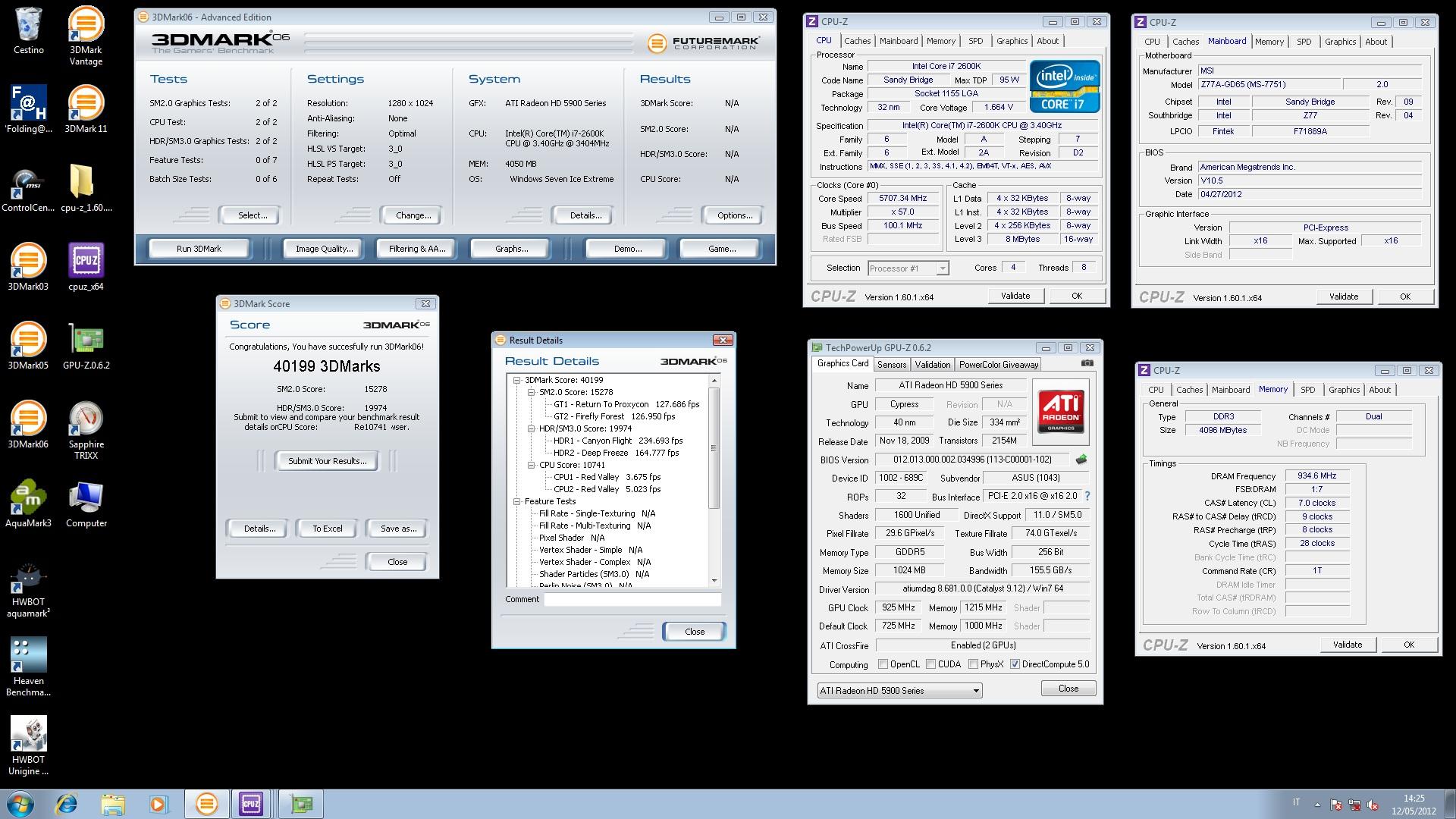Toggle DirectCompute 5.0 checkbox
1456x819 pixels.
(x=1015, y=664)
